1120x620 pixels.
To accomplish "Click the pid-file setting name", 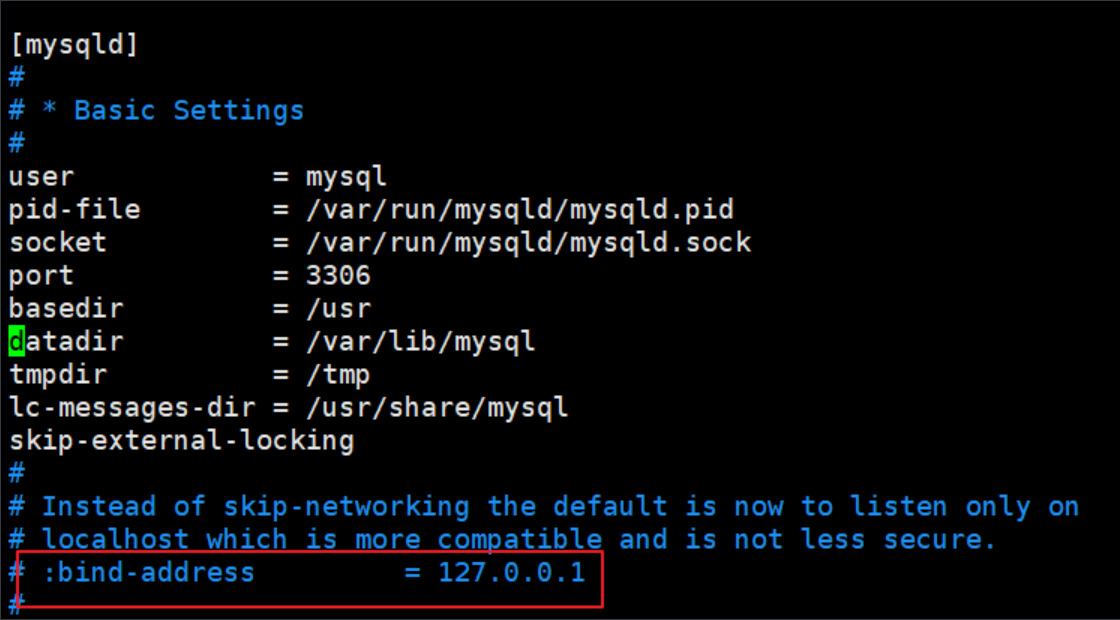I will (74, 211).
